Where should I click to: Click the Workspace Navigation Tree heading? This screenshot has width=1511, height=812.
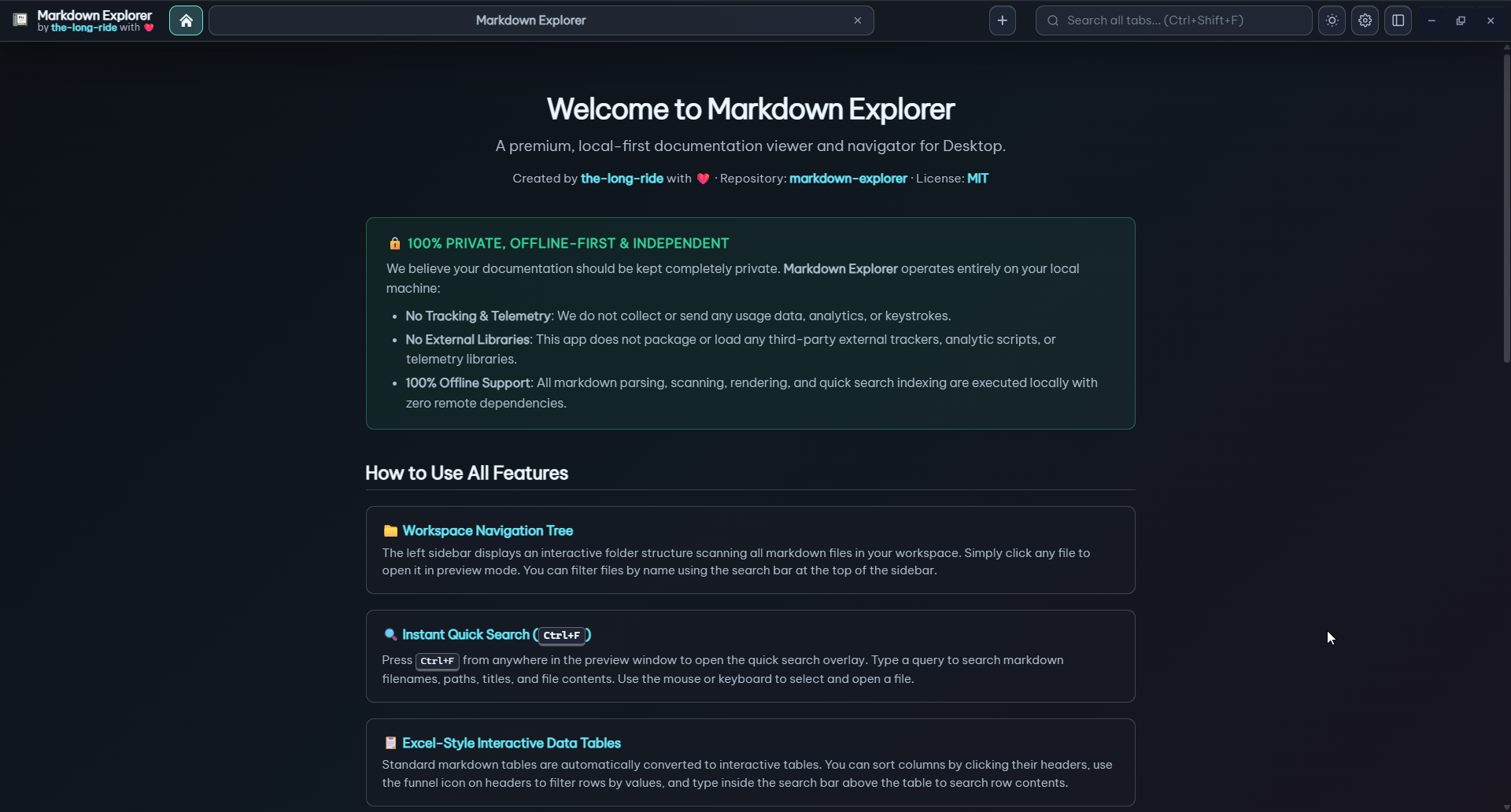(488, 531)
